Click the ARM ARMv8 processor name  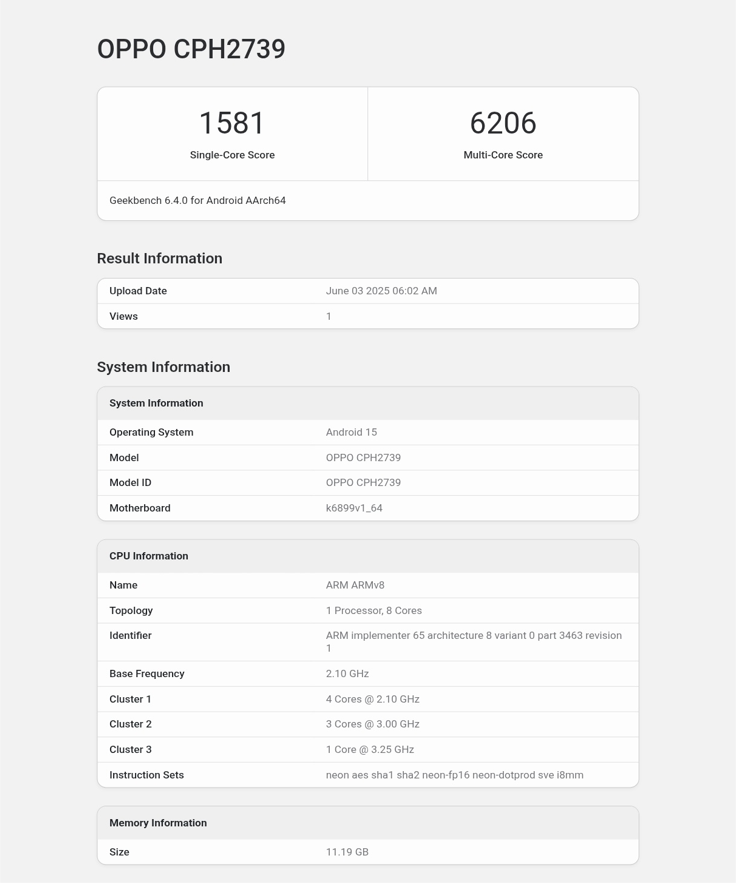point(355,585)
